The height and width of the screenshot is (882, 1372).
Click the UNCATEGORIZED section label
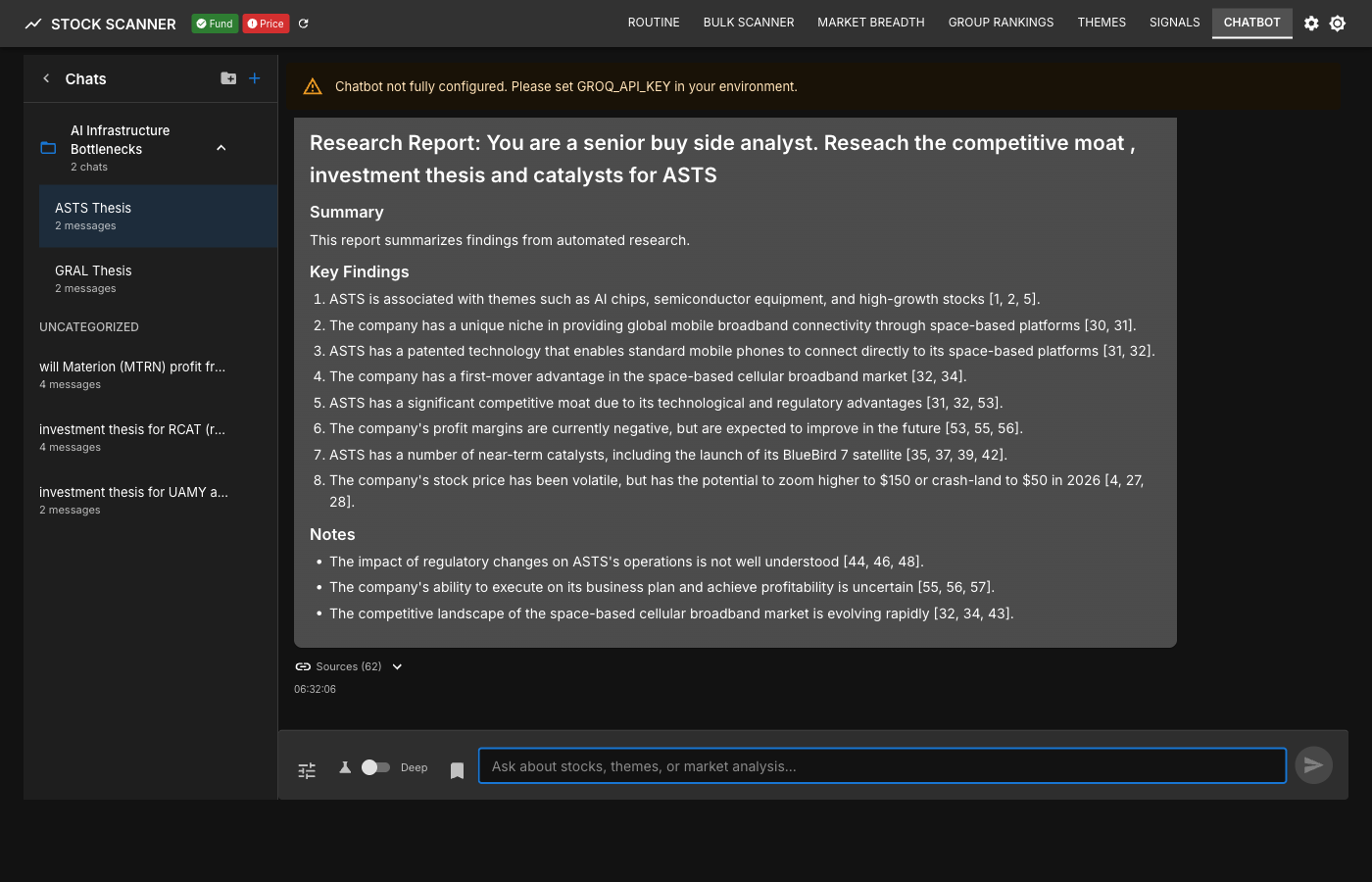89,327
